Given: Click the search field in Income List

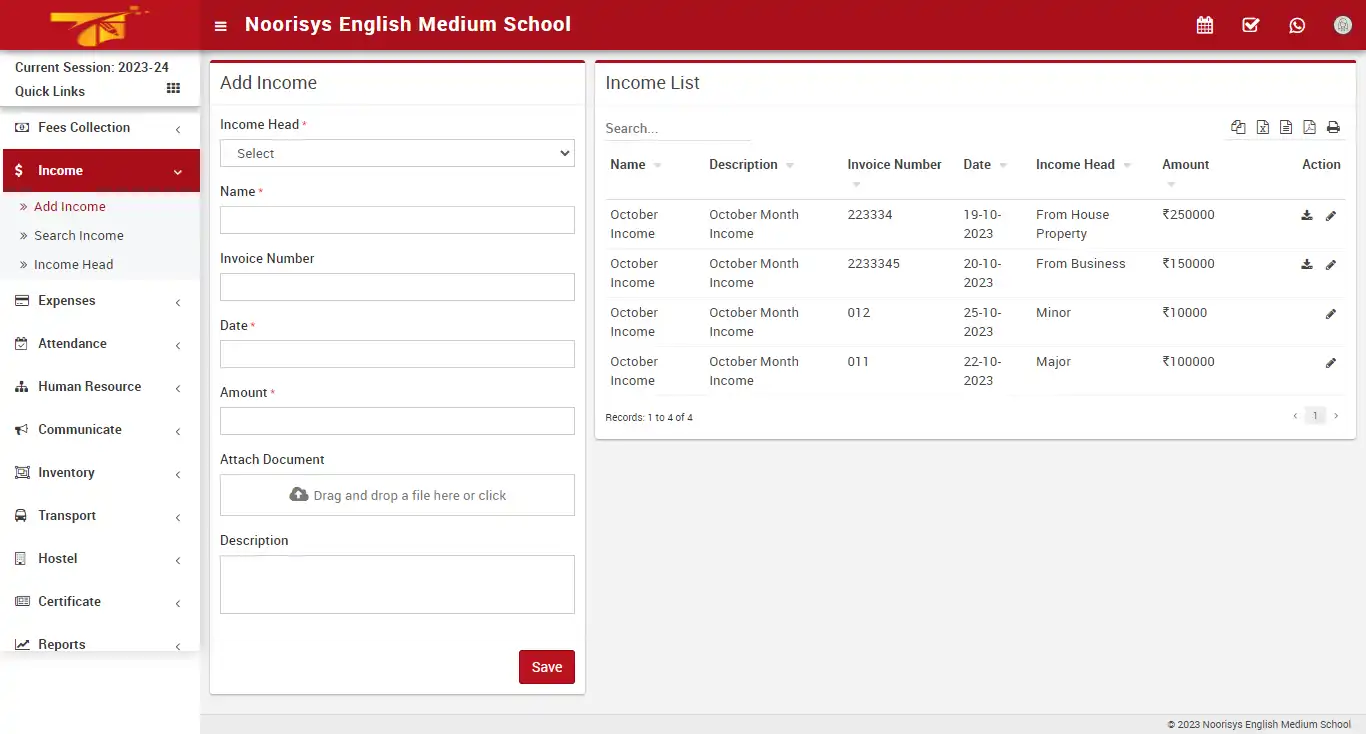Looking at the screenshot, I should click(676, 128).
